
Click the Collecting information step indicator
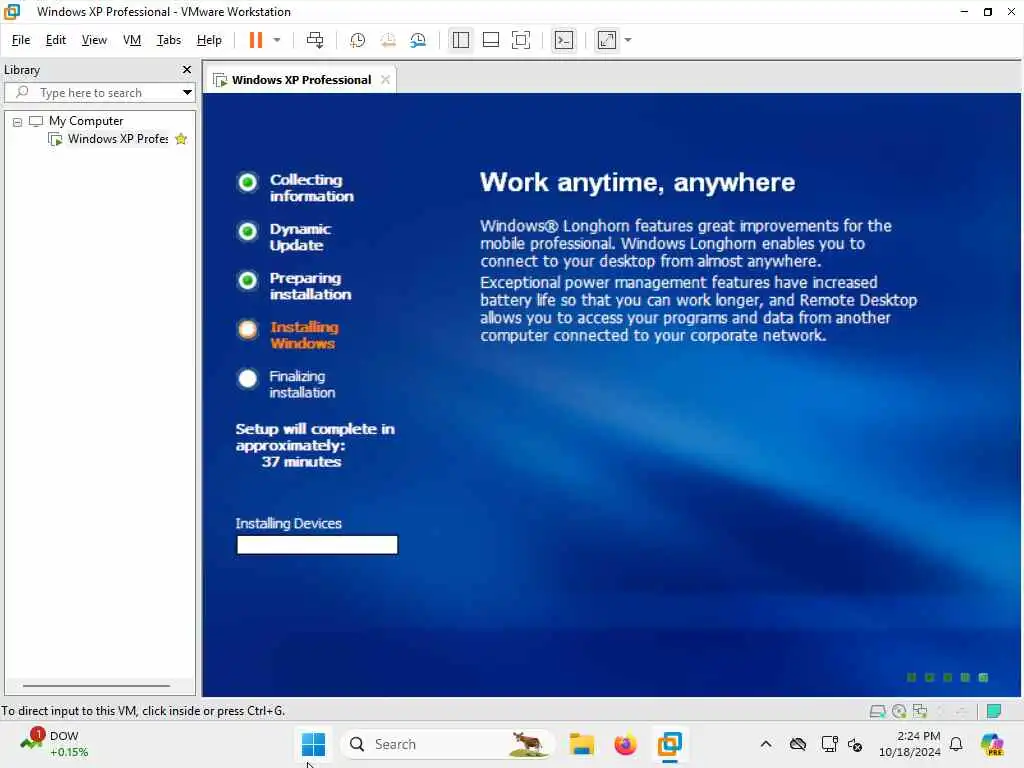pos(248,182)
